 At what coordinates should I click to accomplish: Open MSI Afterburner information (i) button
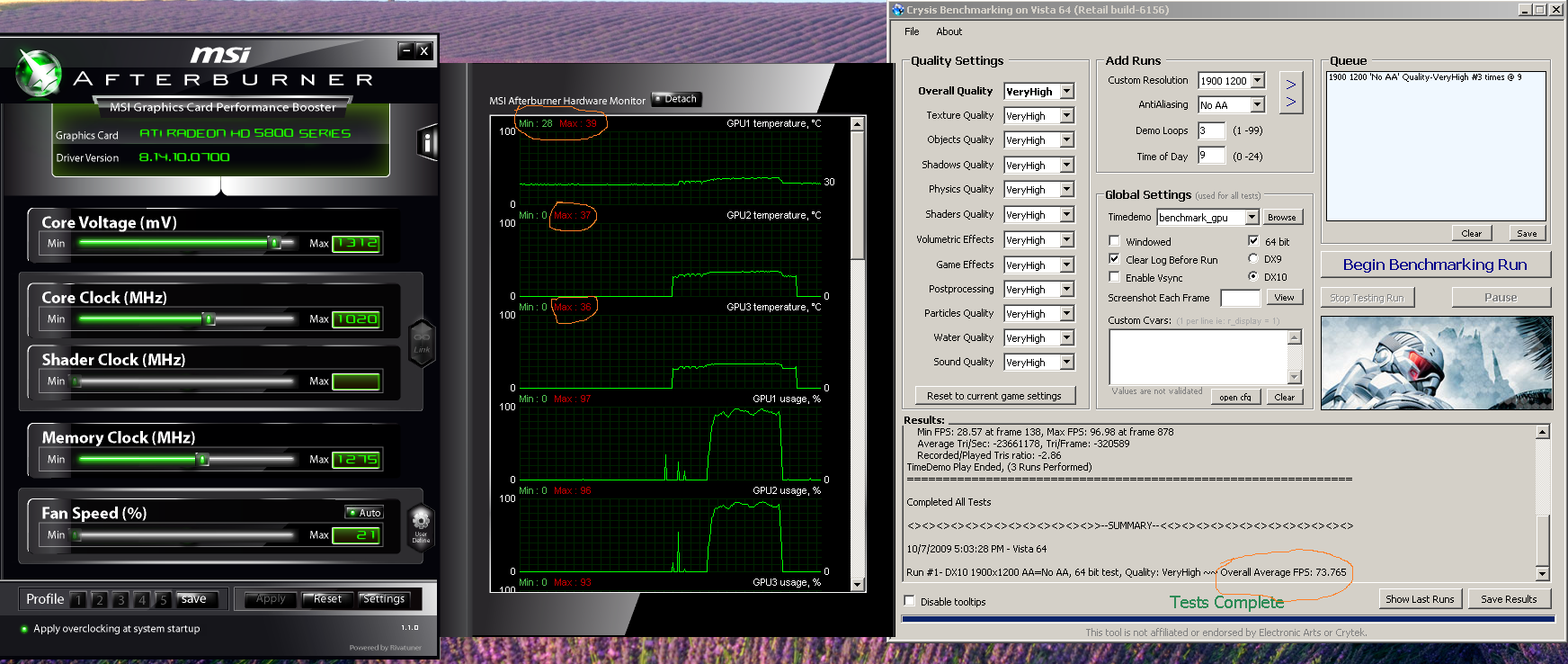coord(427,142)
